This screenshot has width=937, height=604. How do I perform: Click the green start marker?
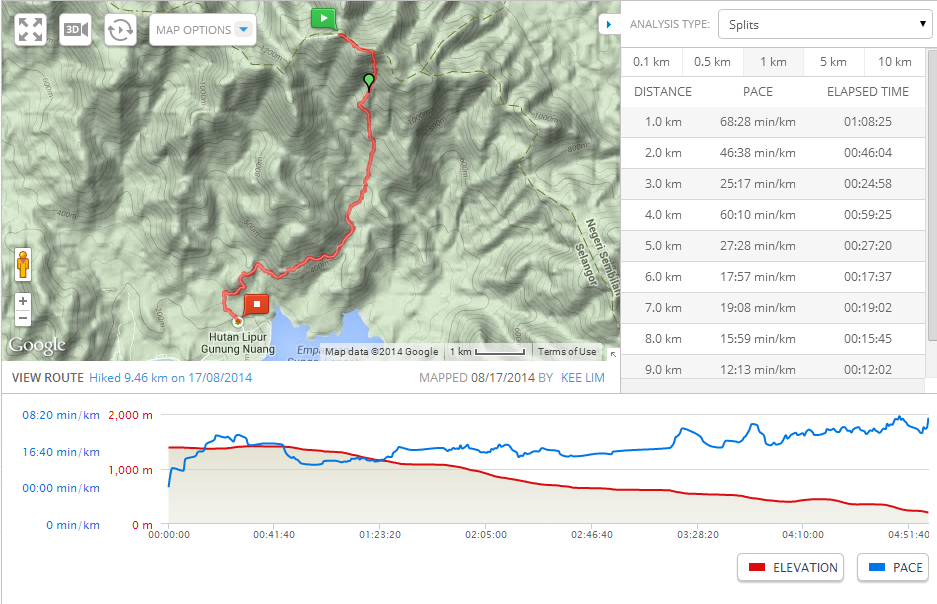click(x=323, y=17)
